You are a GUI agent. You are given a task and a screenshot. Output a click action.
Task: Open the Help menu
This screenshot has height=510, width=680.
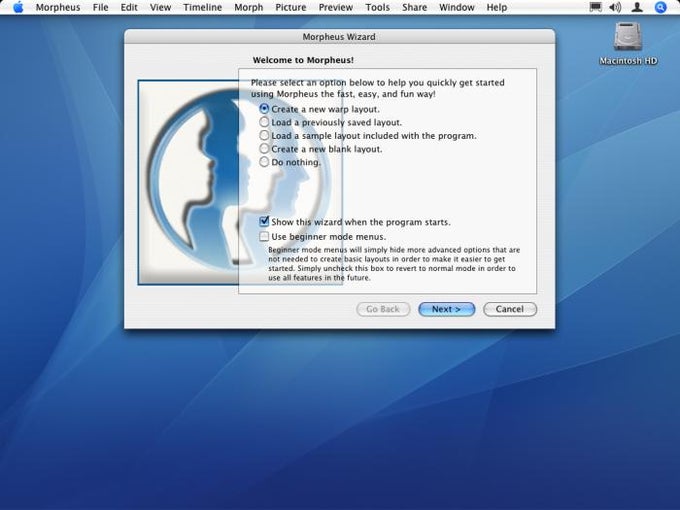coord(497,7)
